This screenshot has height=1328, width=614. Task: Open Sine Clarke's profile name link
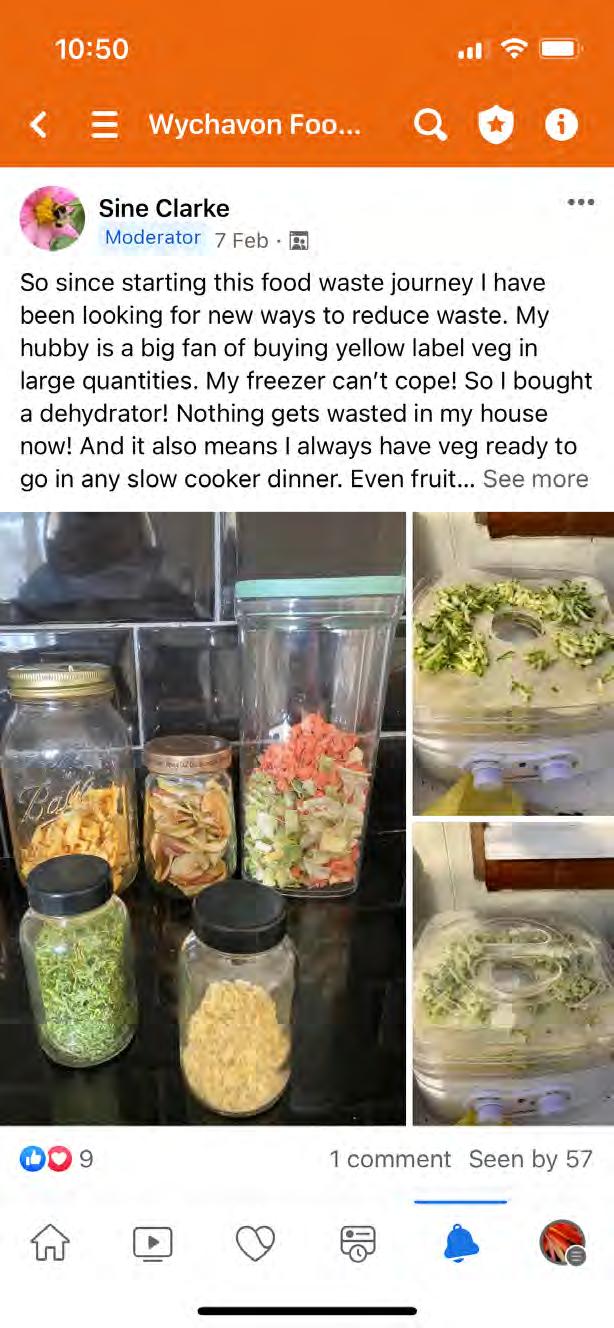pos(164,208)
